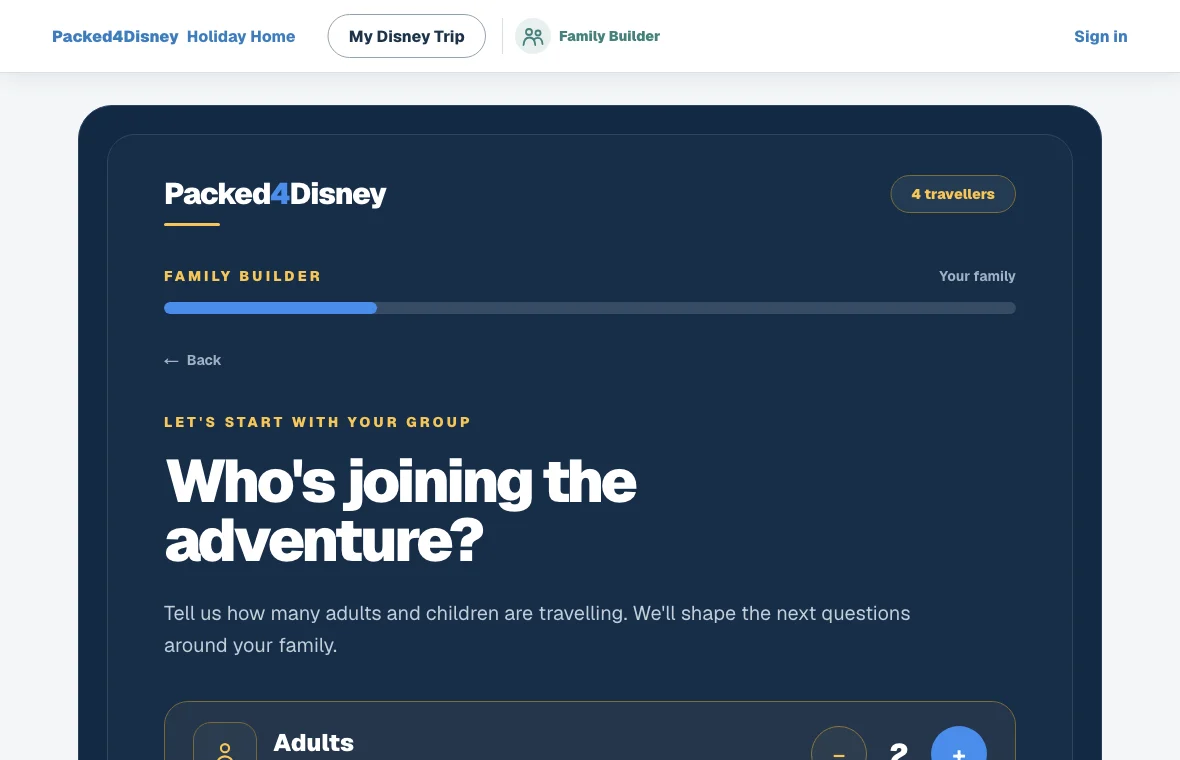The width and height of the screenshot is (1180, 760).
Task: Click the Family Builder progress bar
Action: [589, 308]
